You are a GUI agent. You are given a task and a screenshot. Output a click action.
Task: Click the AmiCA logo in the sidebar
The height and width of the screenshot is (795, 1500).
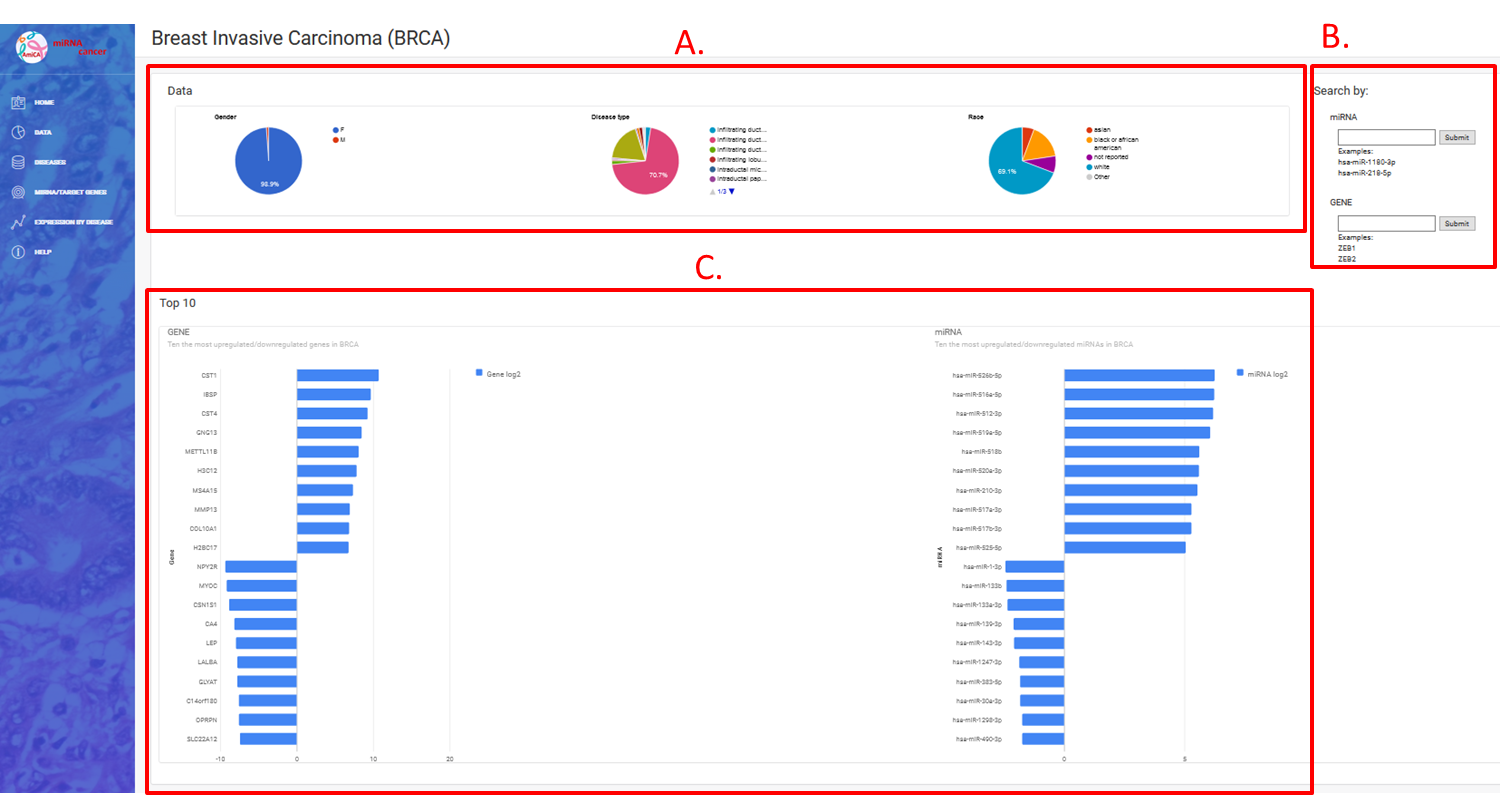36,48
